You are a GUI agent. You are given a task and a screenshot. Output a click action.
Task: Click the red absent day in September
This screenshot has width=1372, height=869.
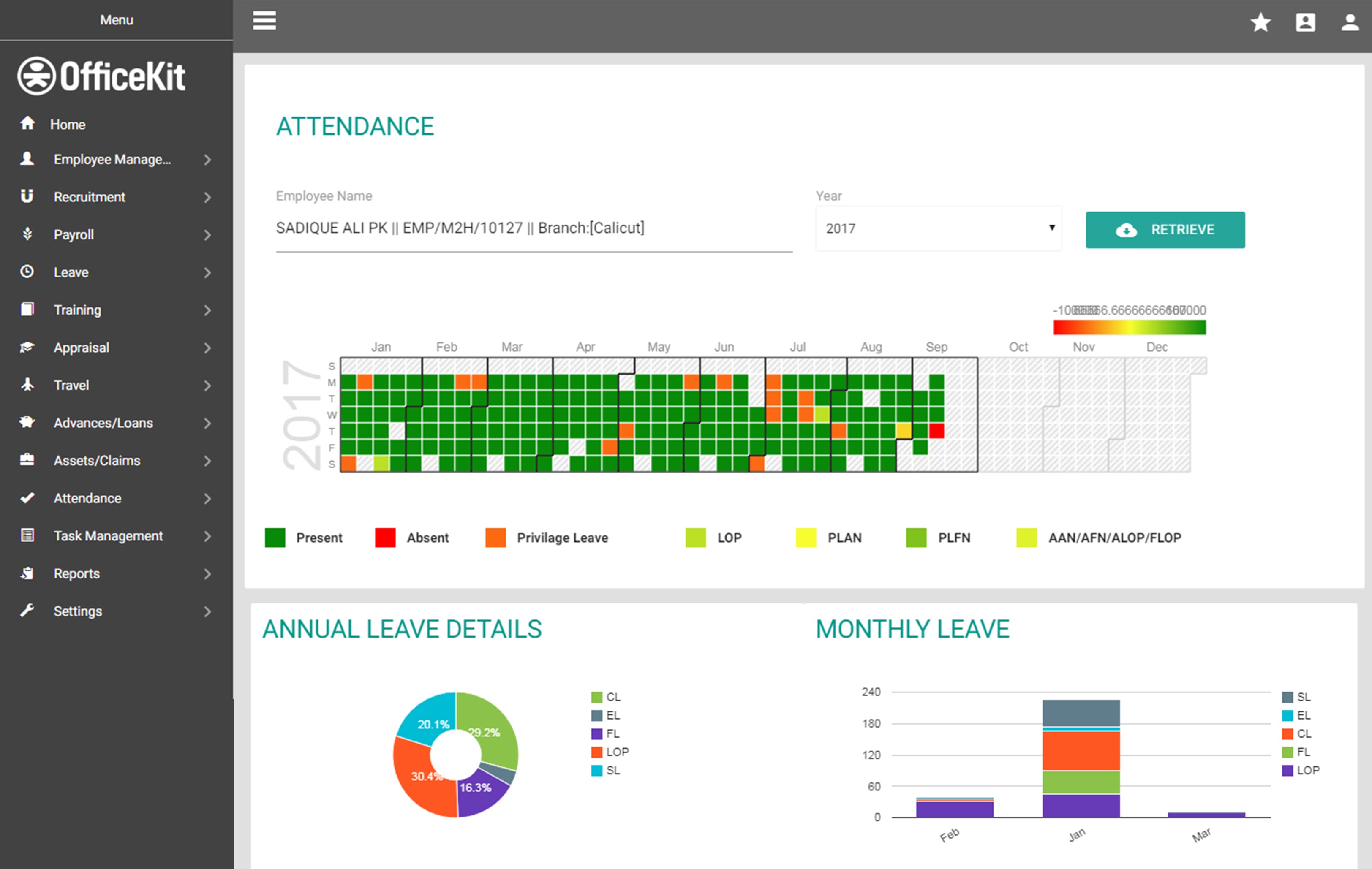936,431
